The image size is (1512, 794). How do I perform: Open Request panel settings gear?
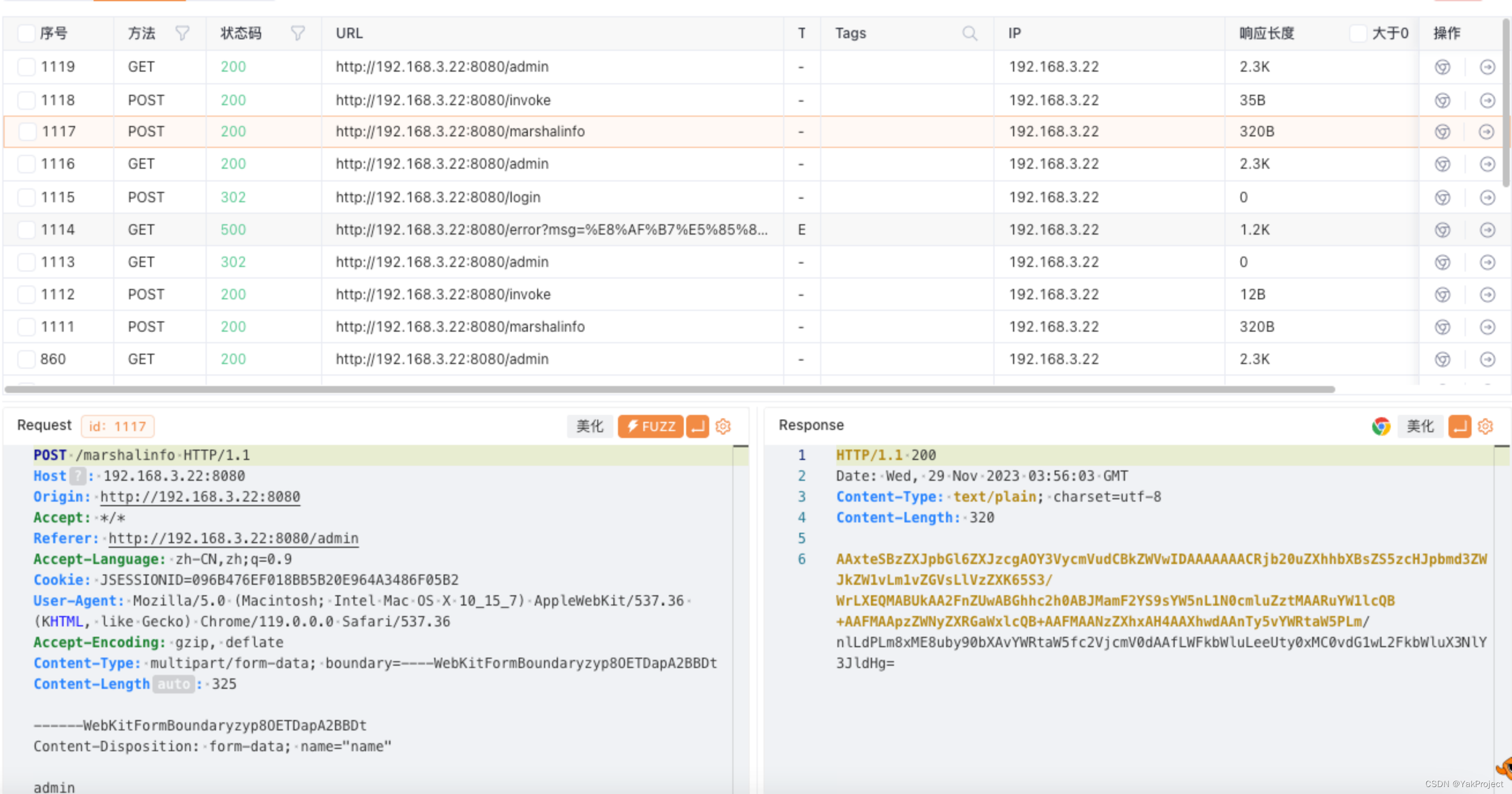[723, 426]
